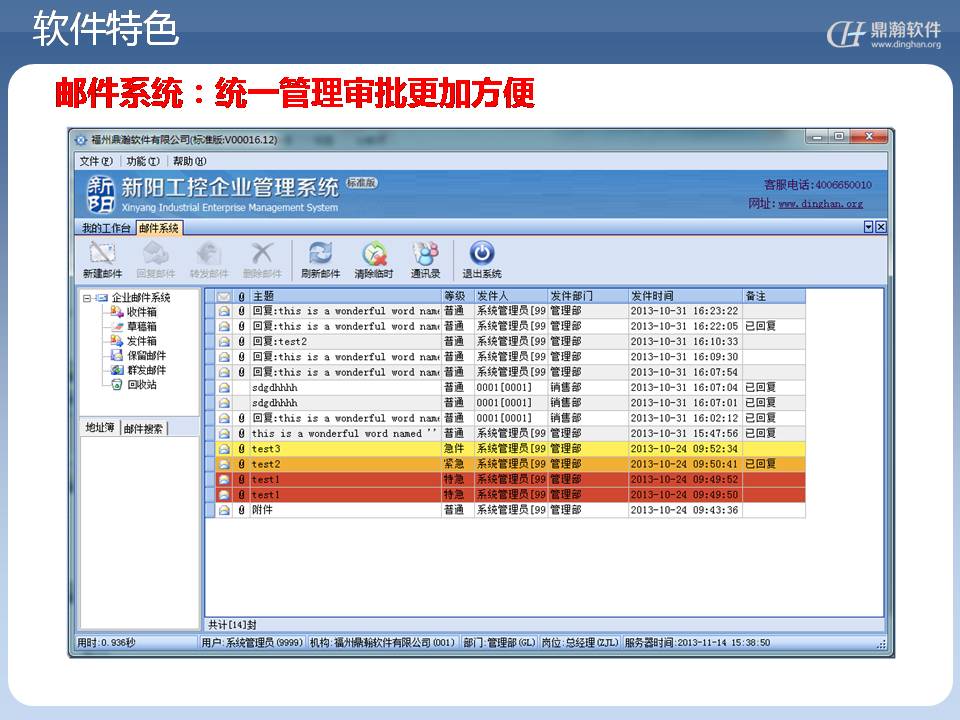Collapse the 企业邮件系统 tree node
This screenshot has width=960, height=720.
(87, 298)
